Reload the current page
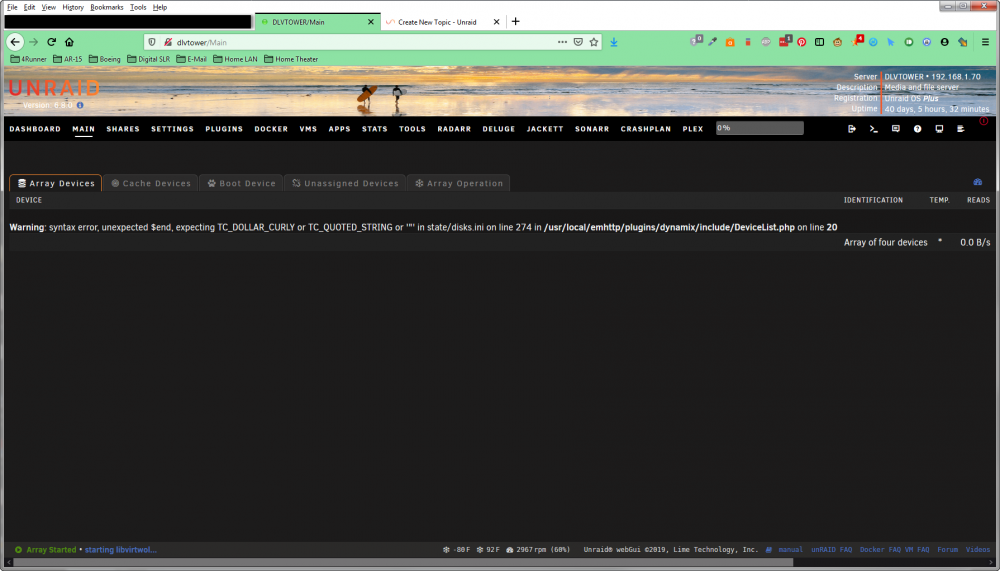Screen dimensions: 1000x571 click(52, 42)
